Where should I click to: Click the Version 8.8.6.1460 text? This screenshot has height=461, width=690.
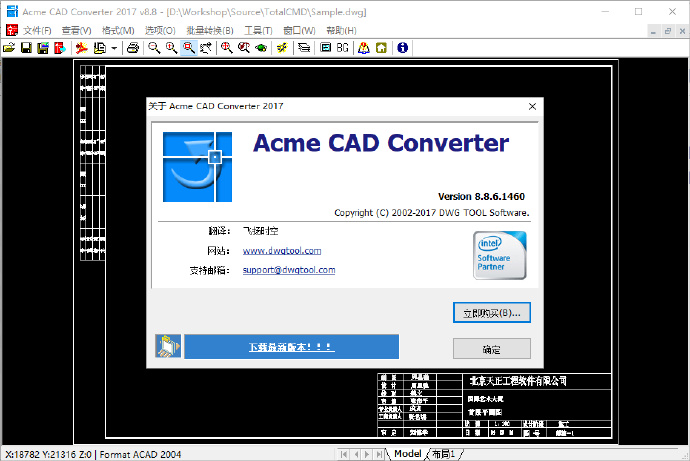click(x=481, y=196)
